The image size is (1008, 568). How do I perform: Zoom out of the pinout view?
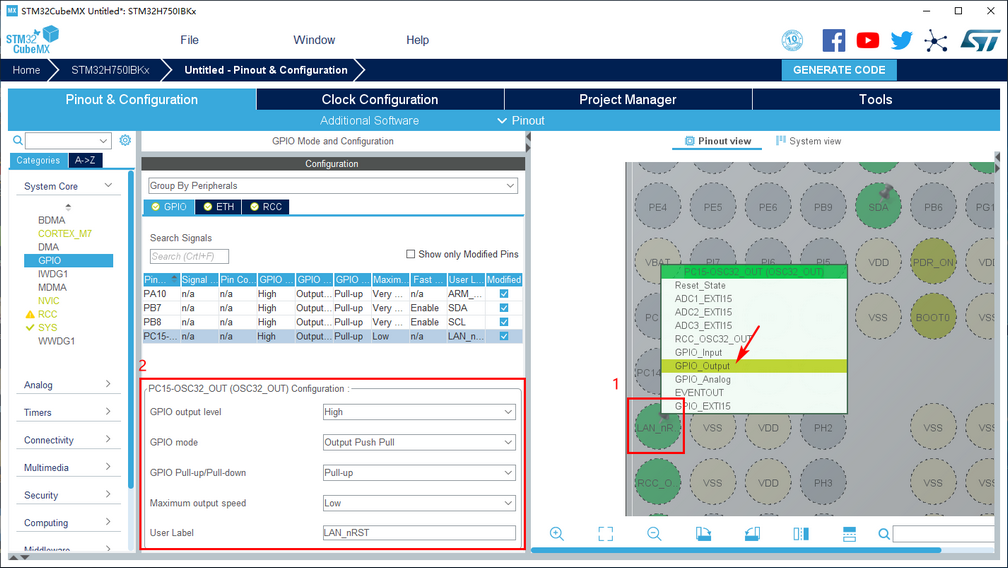click(654, 534)
